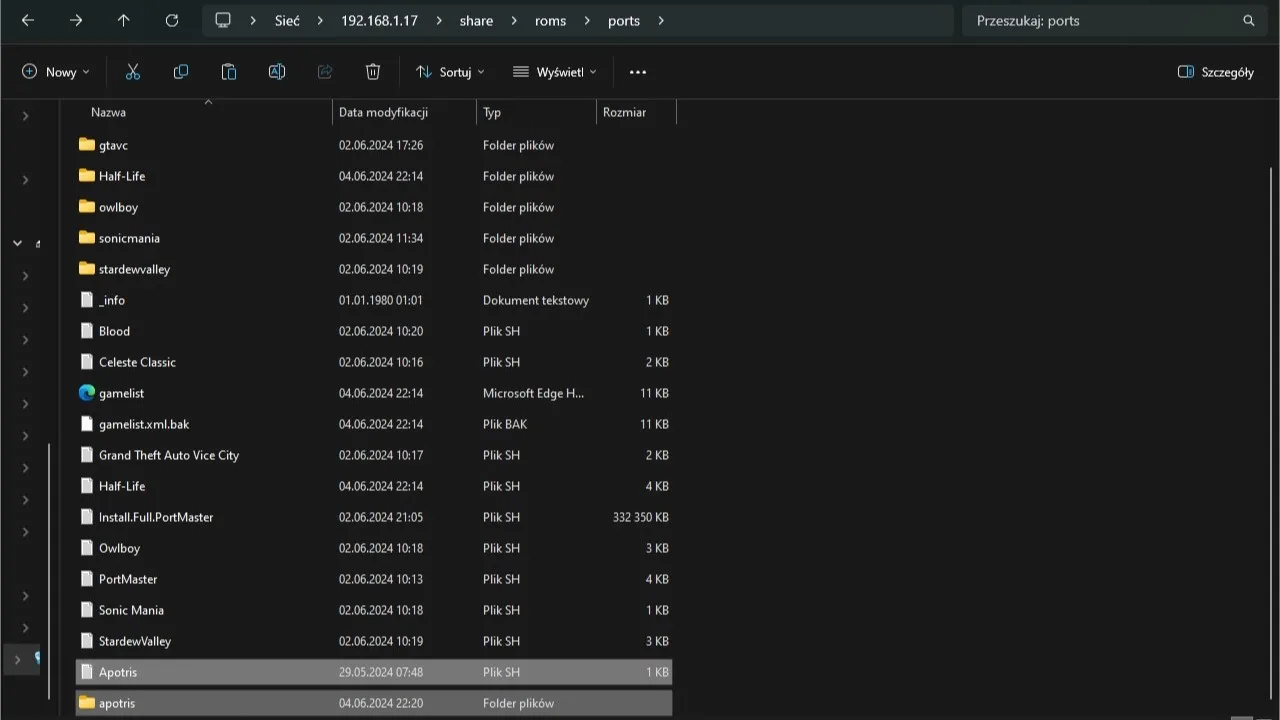The width and height of the screenshot is (1280, 720).
Task: Open the Wyświetl view dropdown
Action: pyautogui.click(x=554, y=72)
